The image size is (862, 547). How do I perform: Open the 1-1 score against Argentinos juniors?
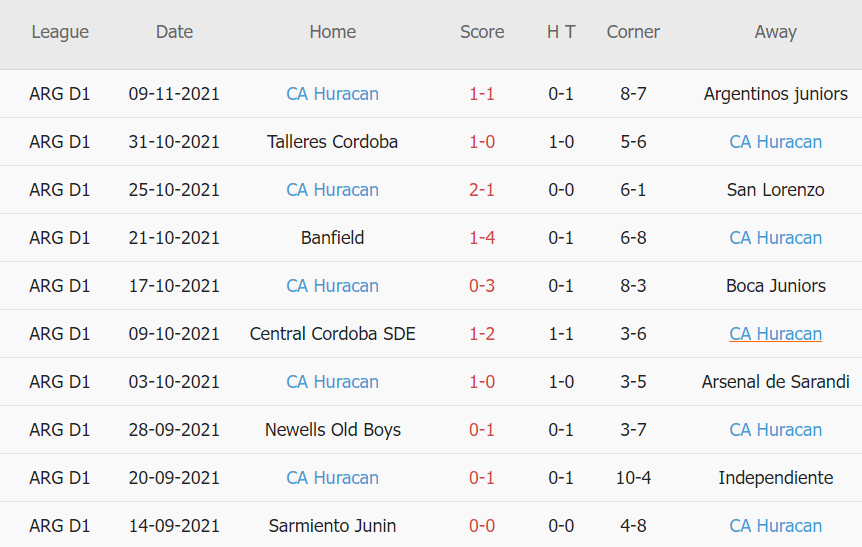482,94
